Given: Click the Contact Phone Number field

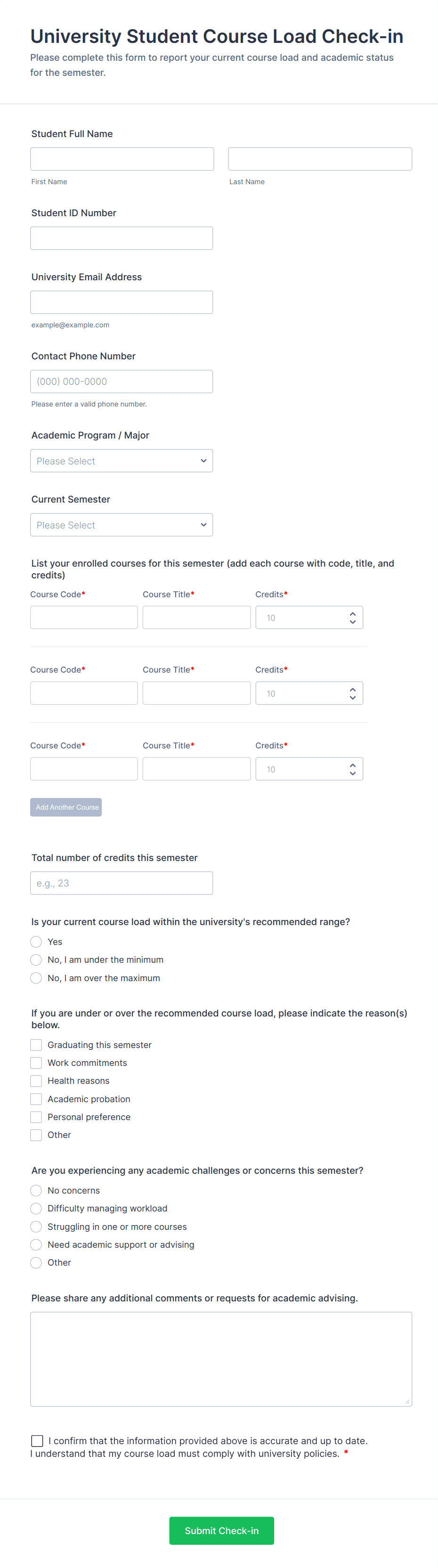Looking at the screenshot, I should (x=121, y=382).
